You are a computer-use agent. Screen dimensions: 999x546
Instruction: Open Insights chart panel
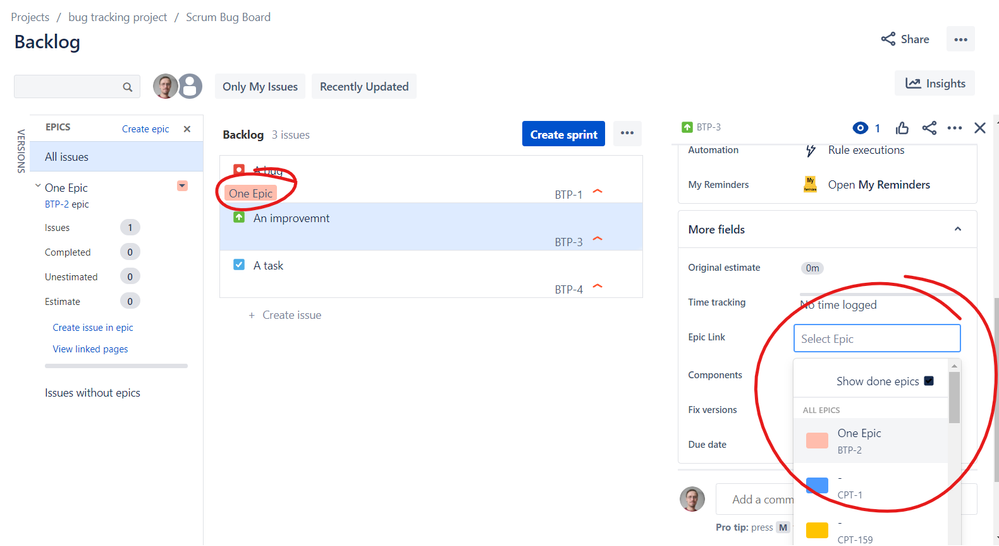tap(935, 83)
